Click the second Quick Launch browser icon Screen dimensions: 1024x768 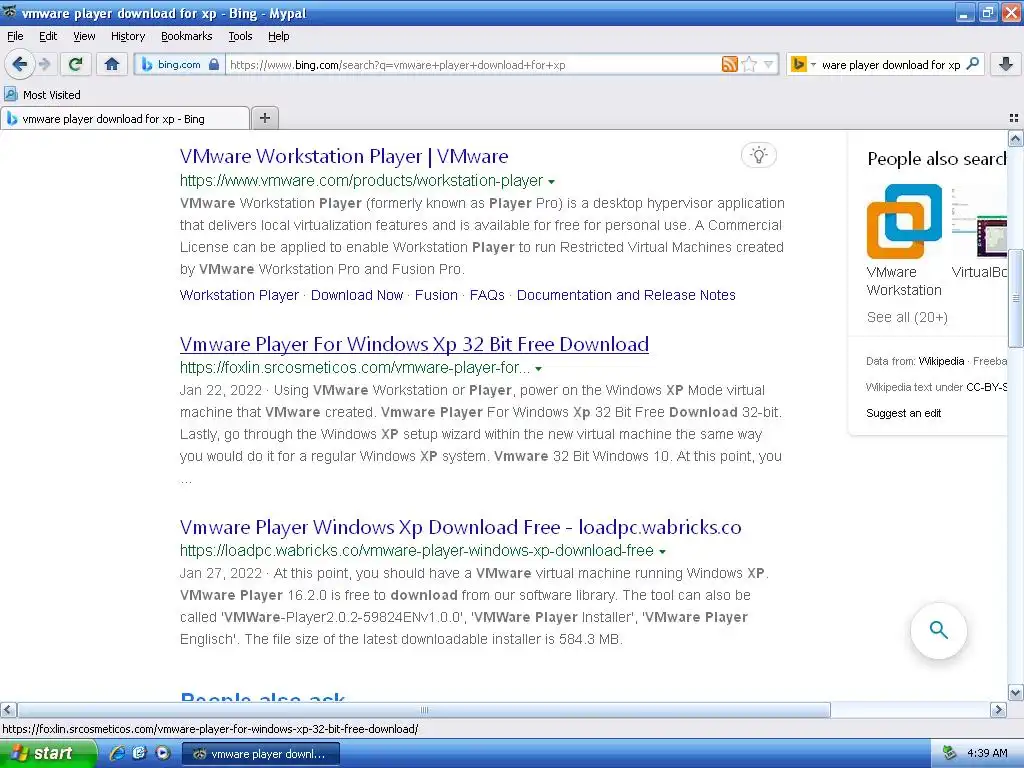tap(139, 754)
